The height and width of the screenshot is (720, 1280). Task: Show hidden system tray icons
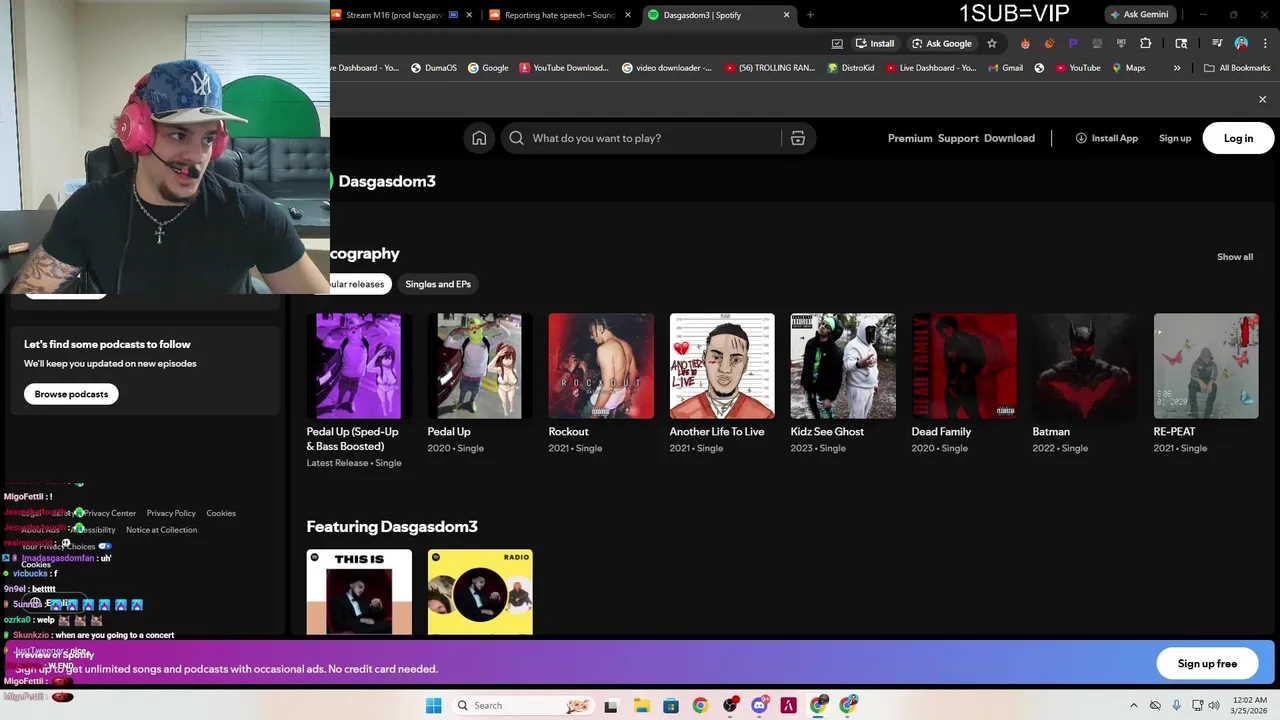[x=1133, y=705]
